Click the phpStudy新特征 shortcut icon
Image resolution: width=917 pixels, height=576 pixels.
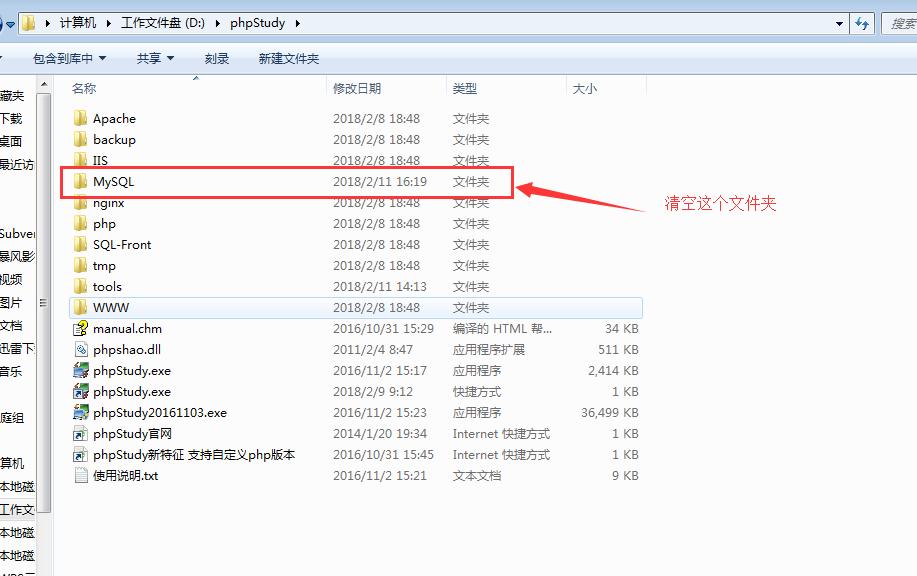point(80,455)
